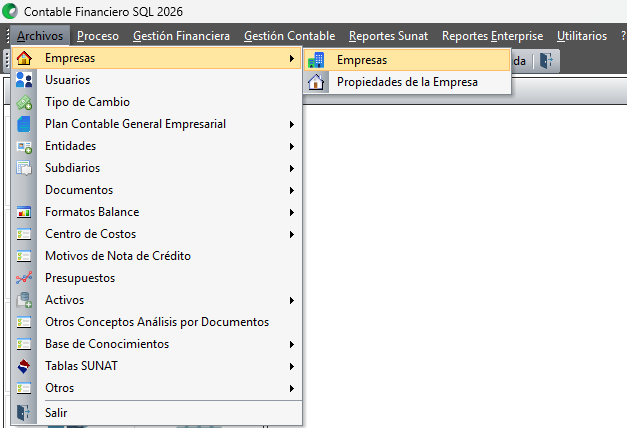Expand the Activos submenu arrow
The height and width of the screenshot is (428, 627).
[292, 300]
